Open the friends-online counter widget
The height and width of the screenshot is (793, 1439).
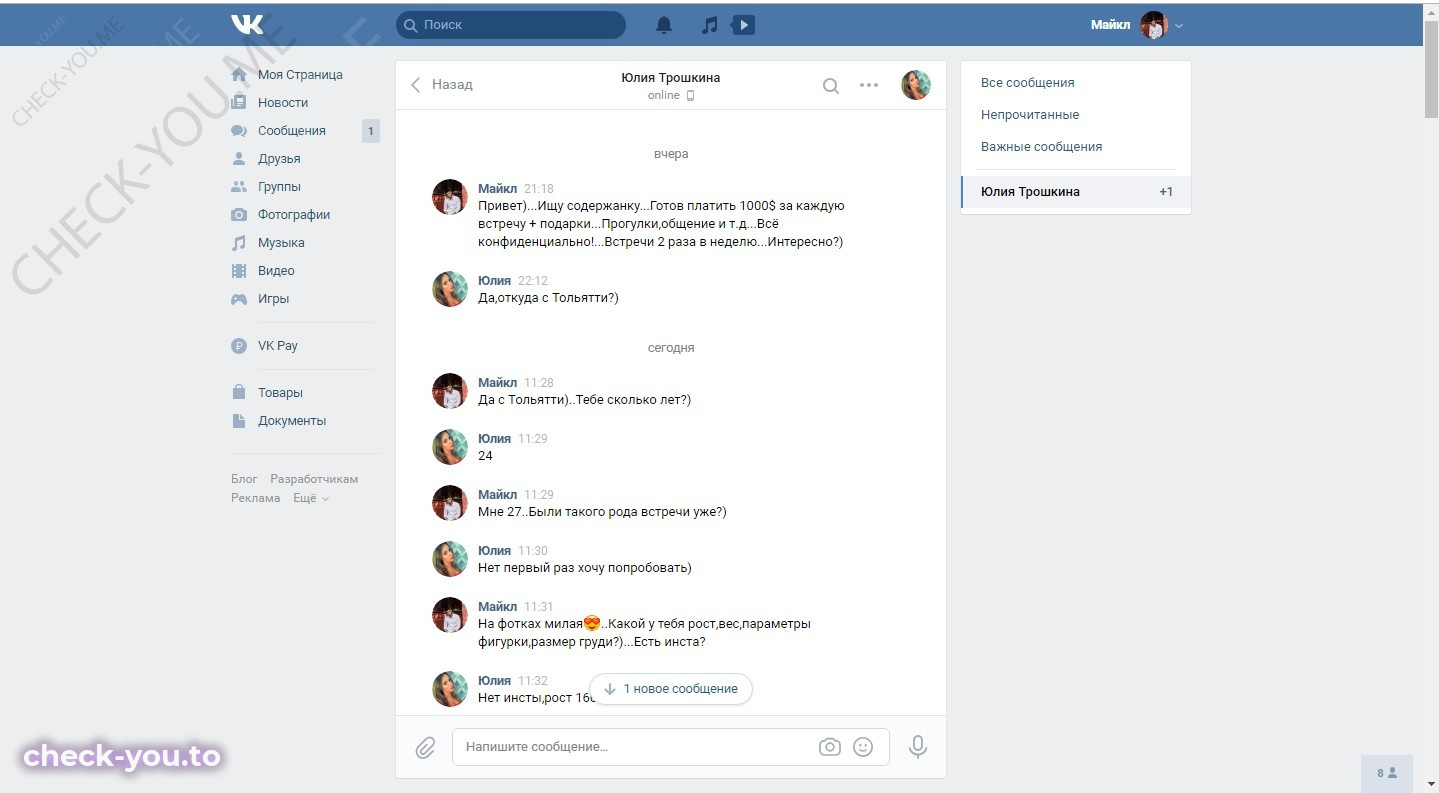pos(1387,773)
